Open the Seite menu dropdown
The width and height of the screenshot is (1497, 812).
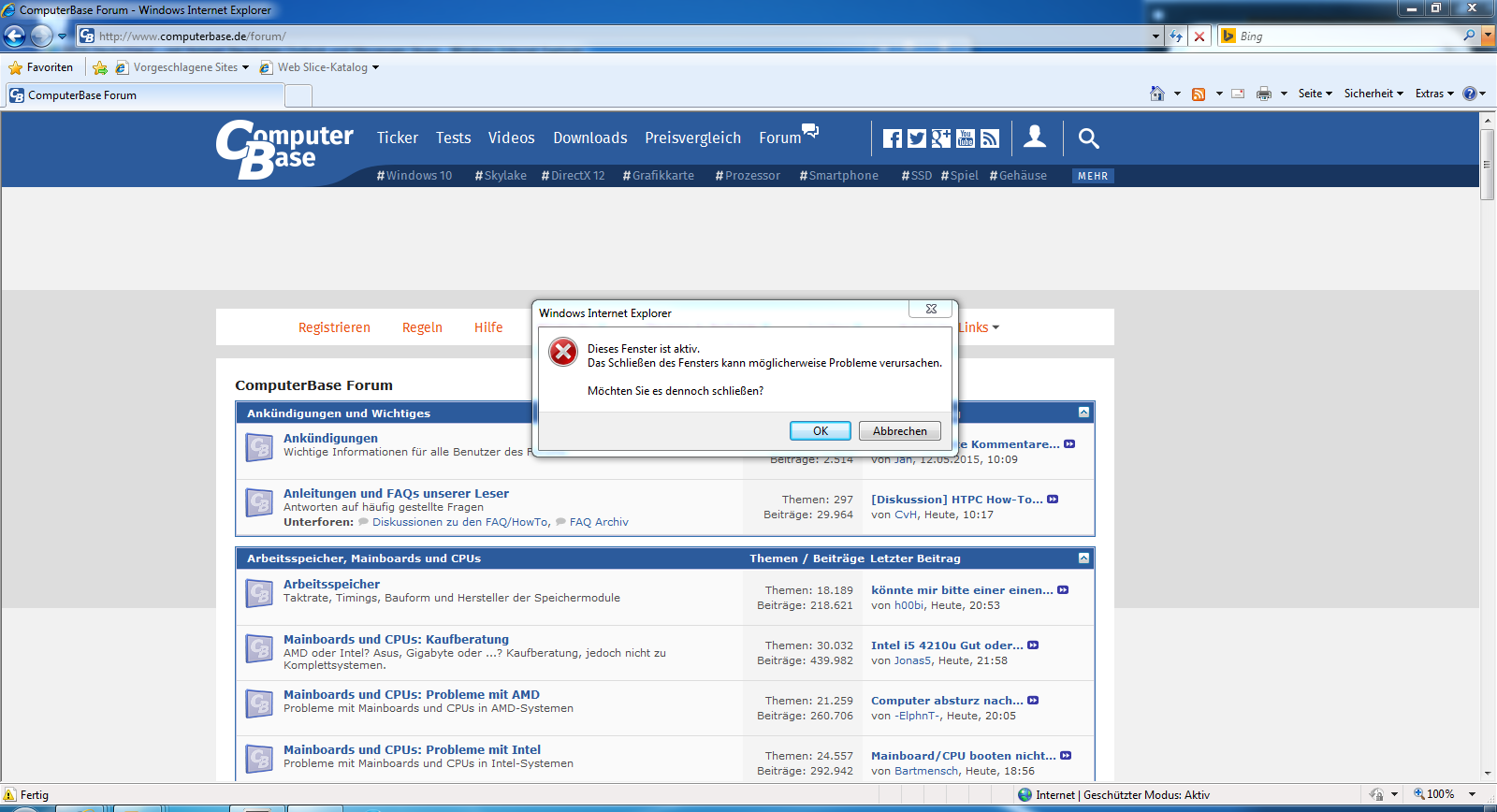click(1315, 94)
